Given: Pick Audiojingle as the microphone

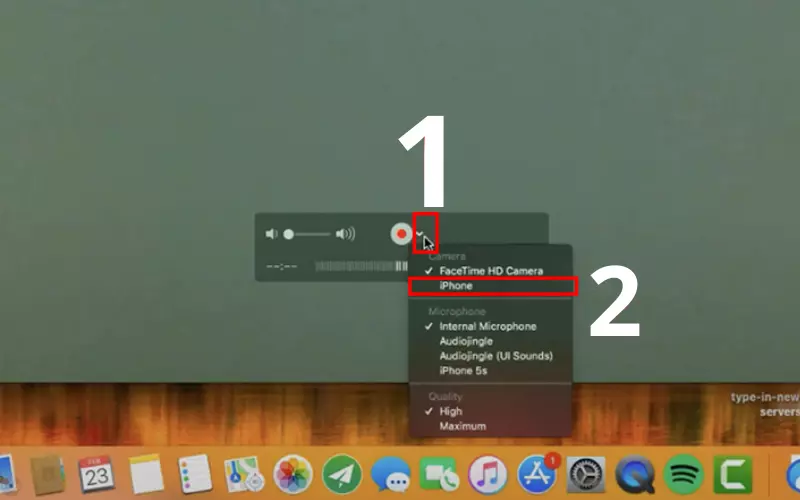Looking at the screenshot, I should 491,341.
